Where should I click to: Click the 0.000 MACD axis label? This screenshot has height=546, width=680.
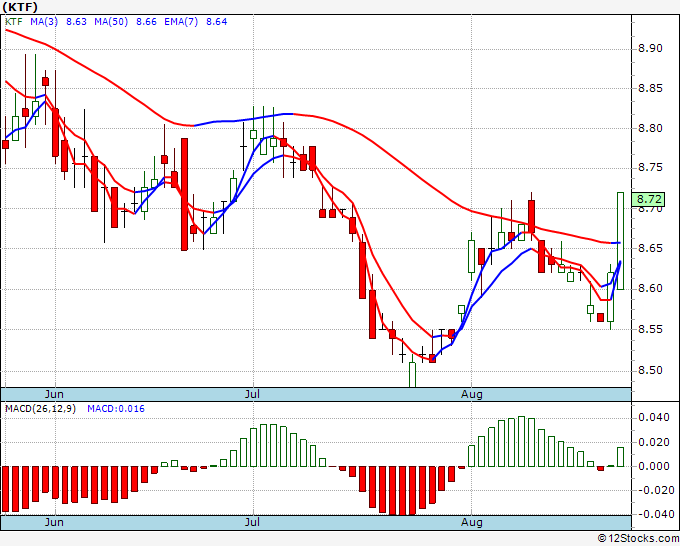click(656, 466)
